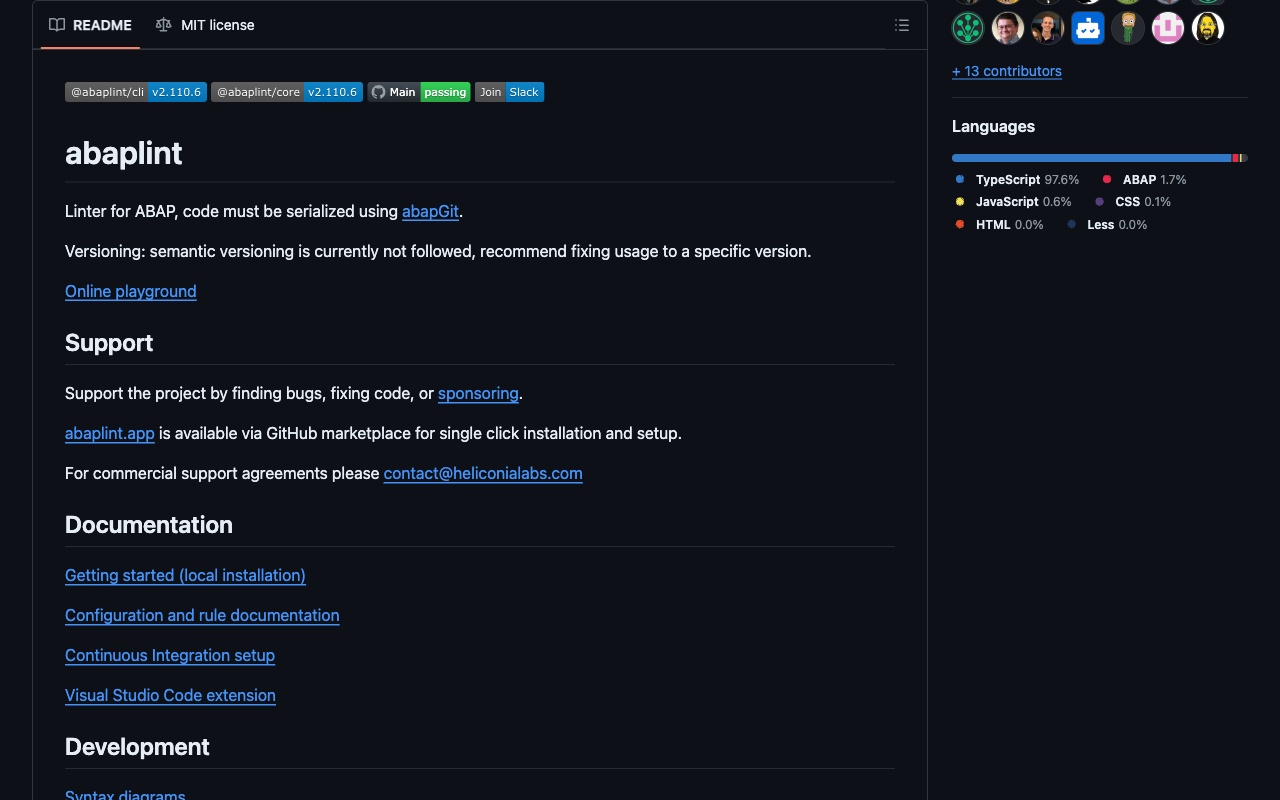Click the ABAP 1.7% language entry

coord(1144,180)
